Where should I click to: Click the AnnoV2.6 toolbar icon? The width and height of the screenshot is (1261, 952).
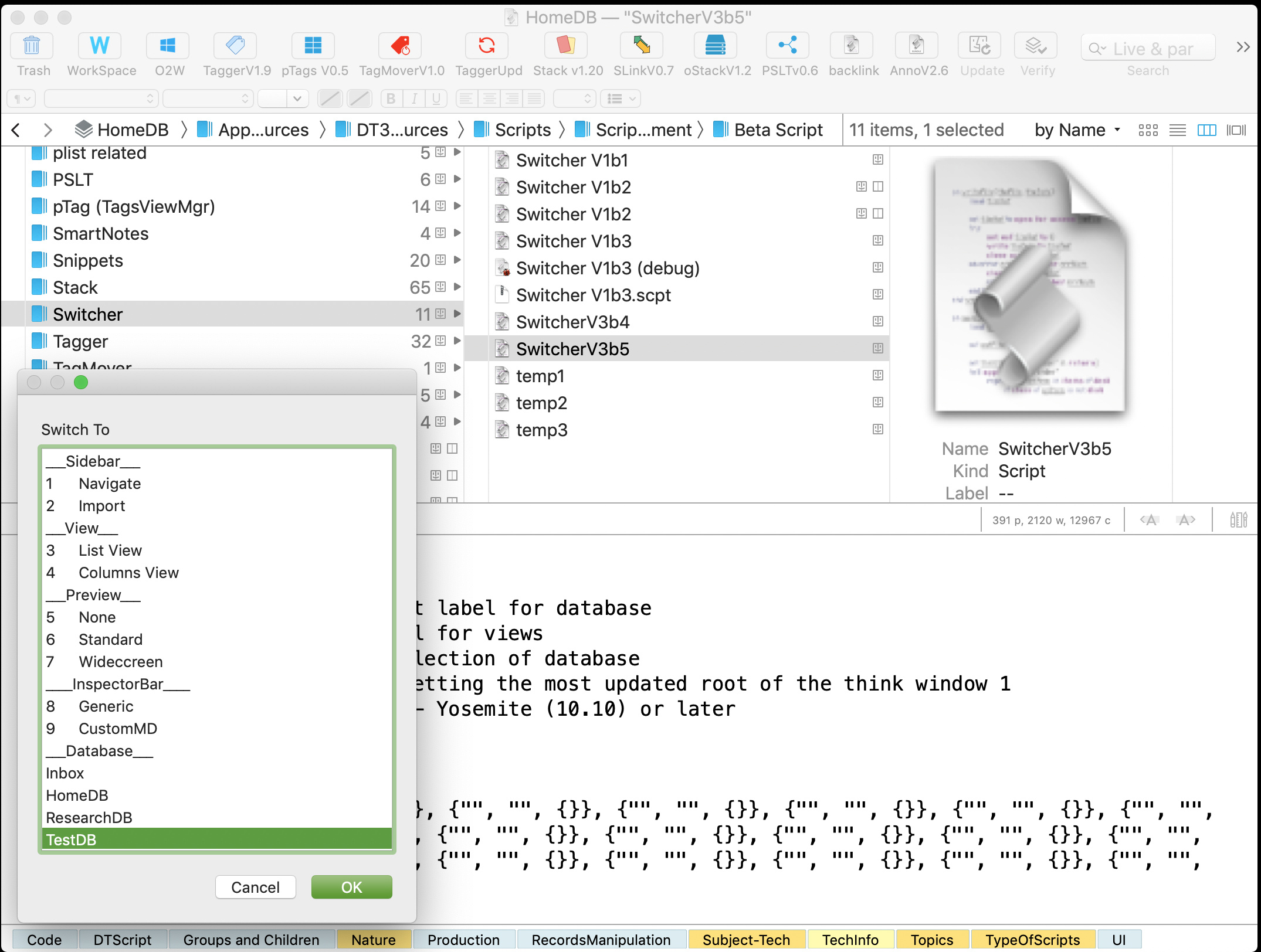(917, 46)
